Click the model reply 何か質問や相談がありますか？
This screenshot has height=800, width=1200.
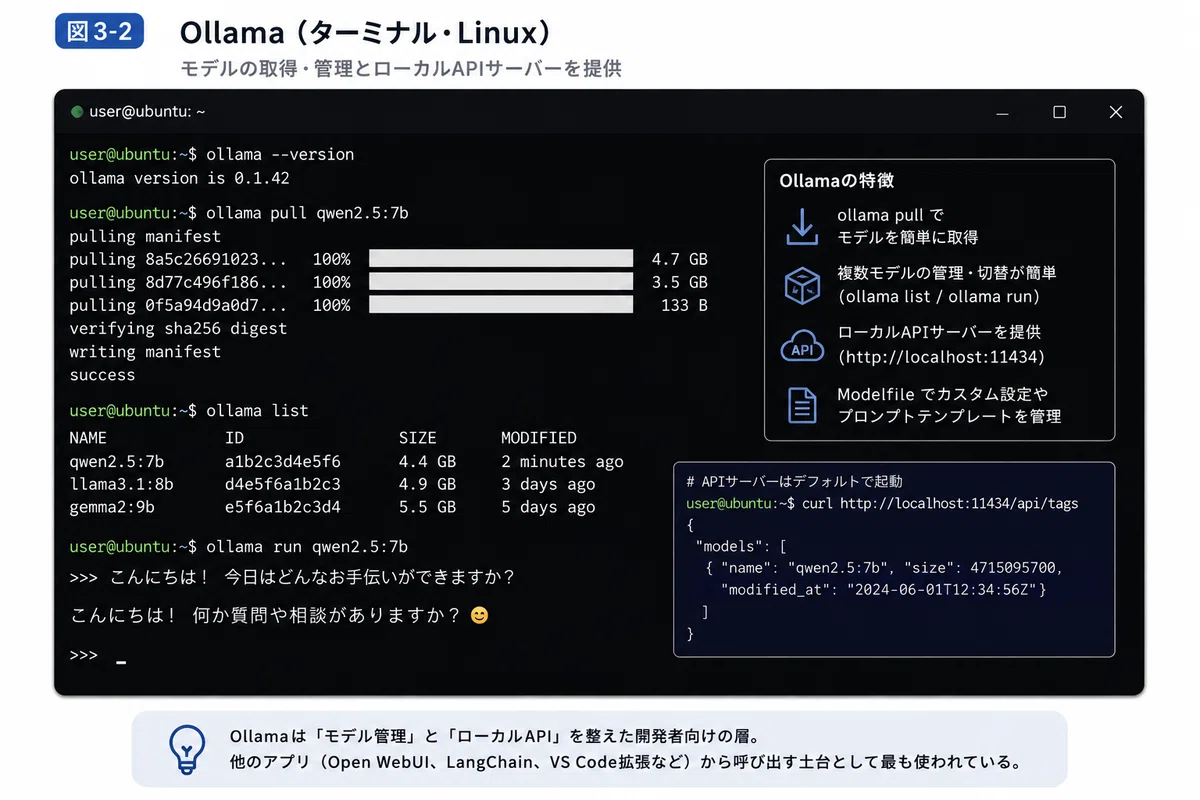326,616
